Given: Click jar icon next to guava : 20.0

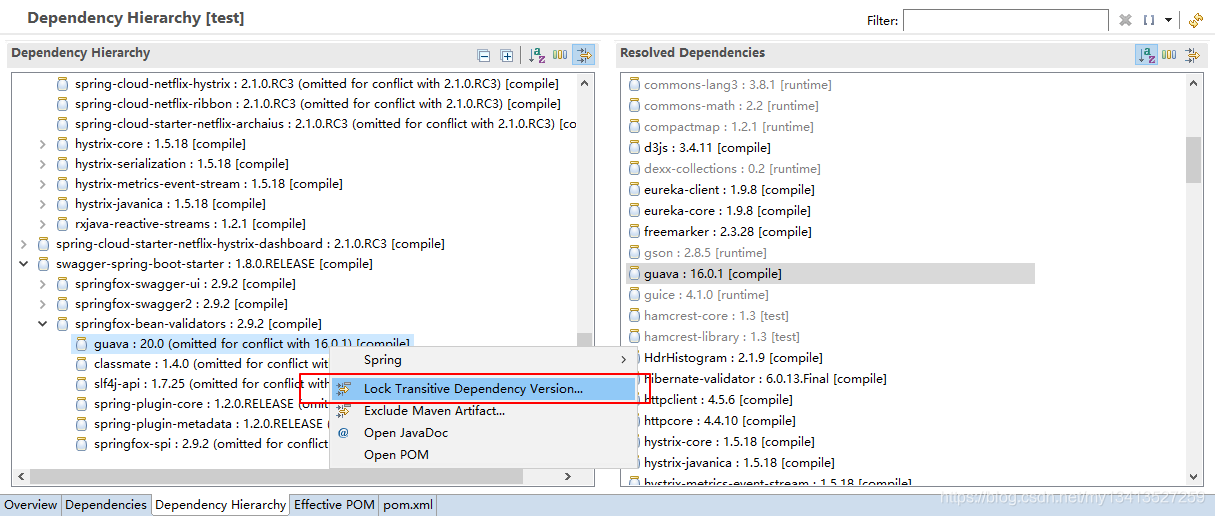Looking at the screenshot, I should [82, 344].
